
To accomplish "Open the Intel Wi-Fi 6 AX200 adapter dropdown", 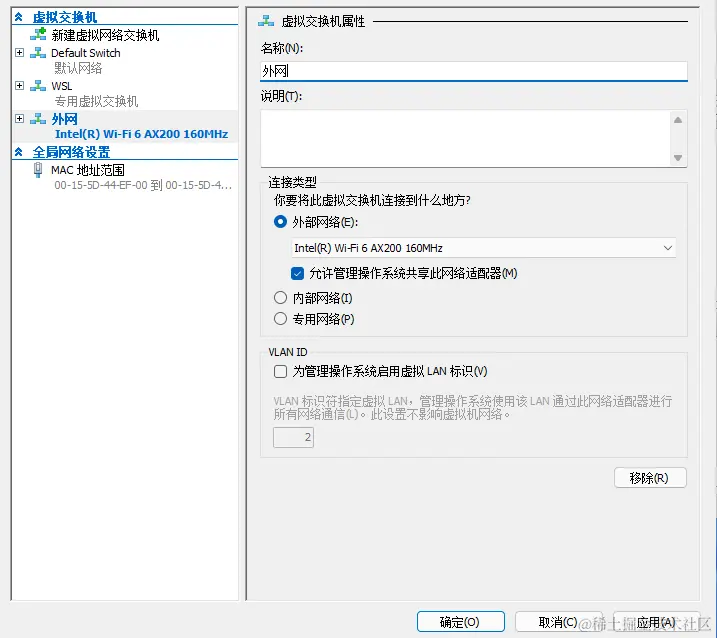I will (x=484, y=248).
